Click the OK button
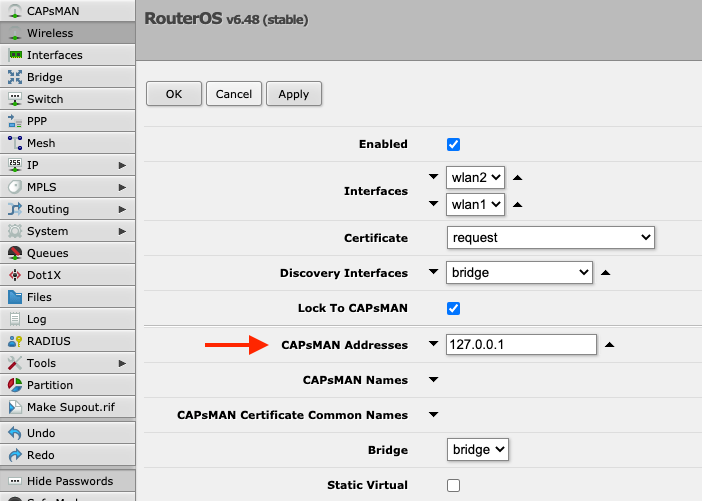 point(174,94)
